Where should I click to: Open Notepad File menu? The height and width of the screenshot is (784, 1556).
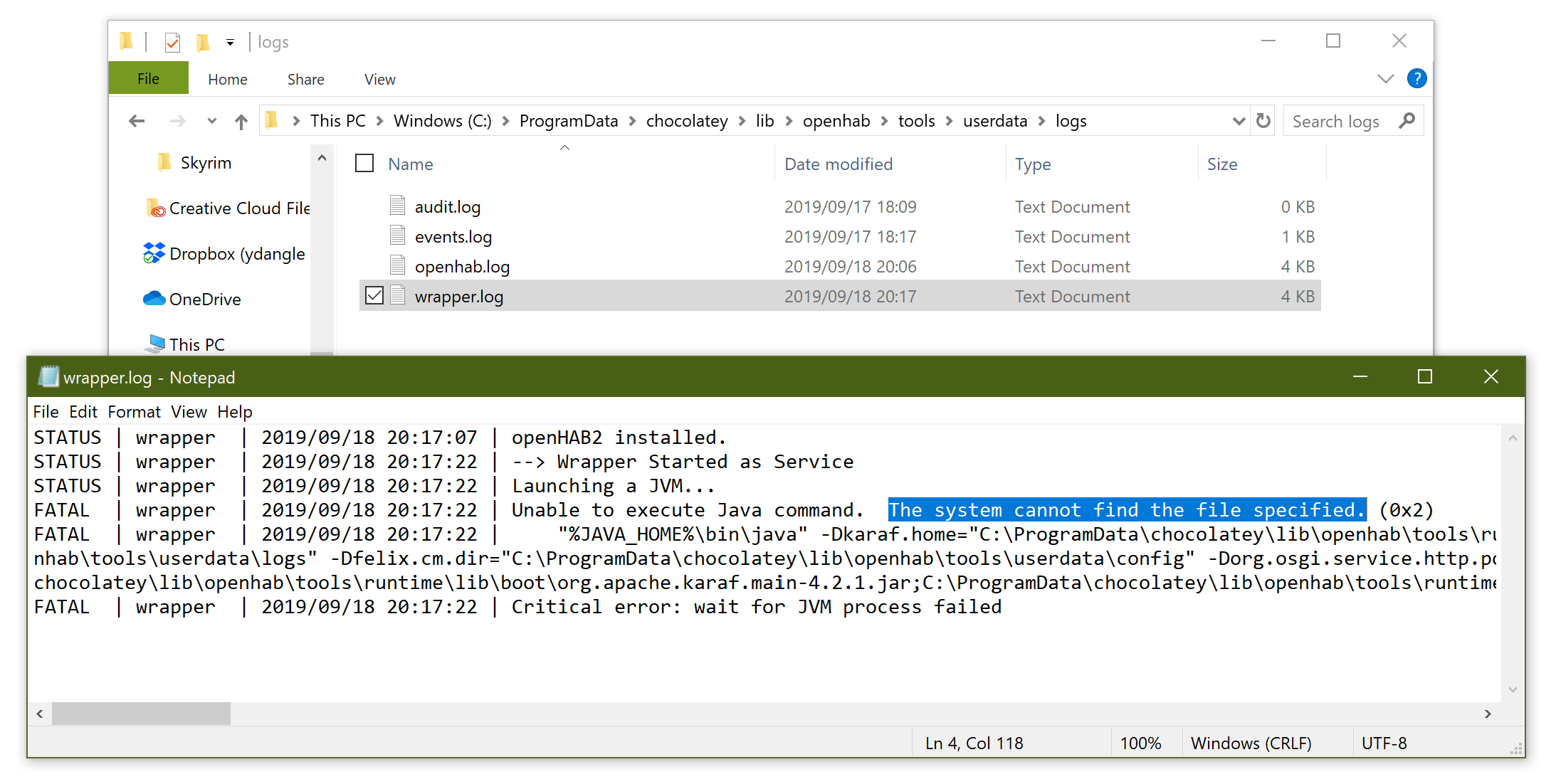tap(46, 412)
